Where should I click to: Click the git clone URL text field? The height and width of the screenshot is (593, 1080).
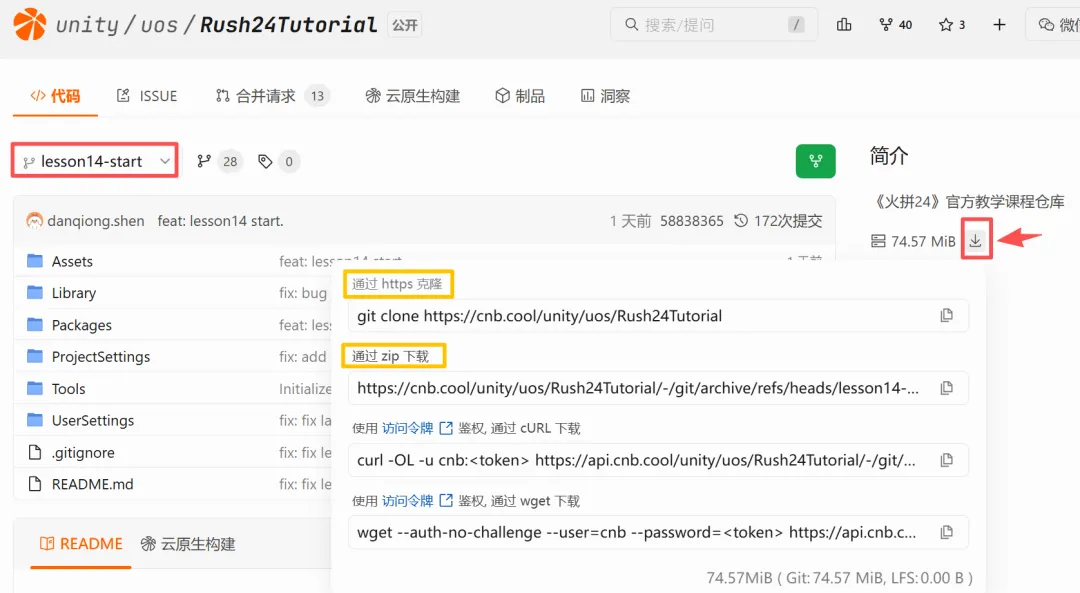point(658,315)
